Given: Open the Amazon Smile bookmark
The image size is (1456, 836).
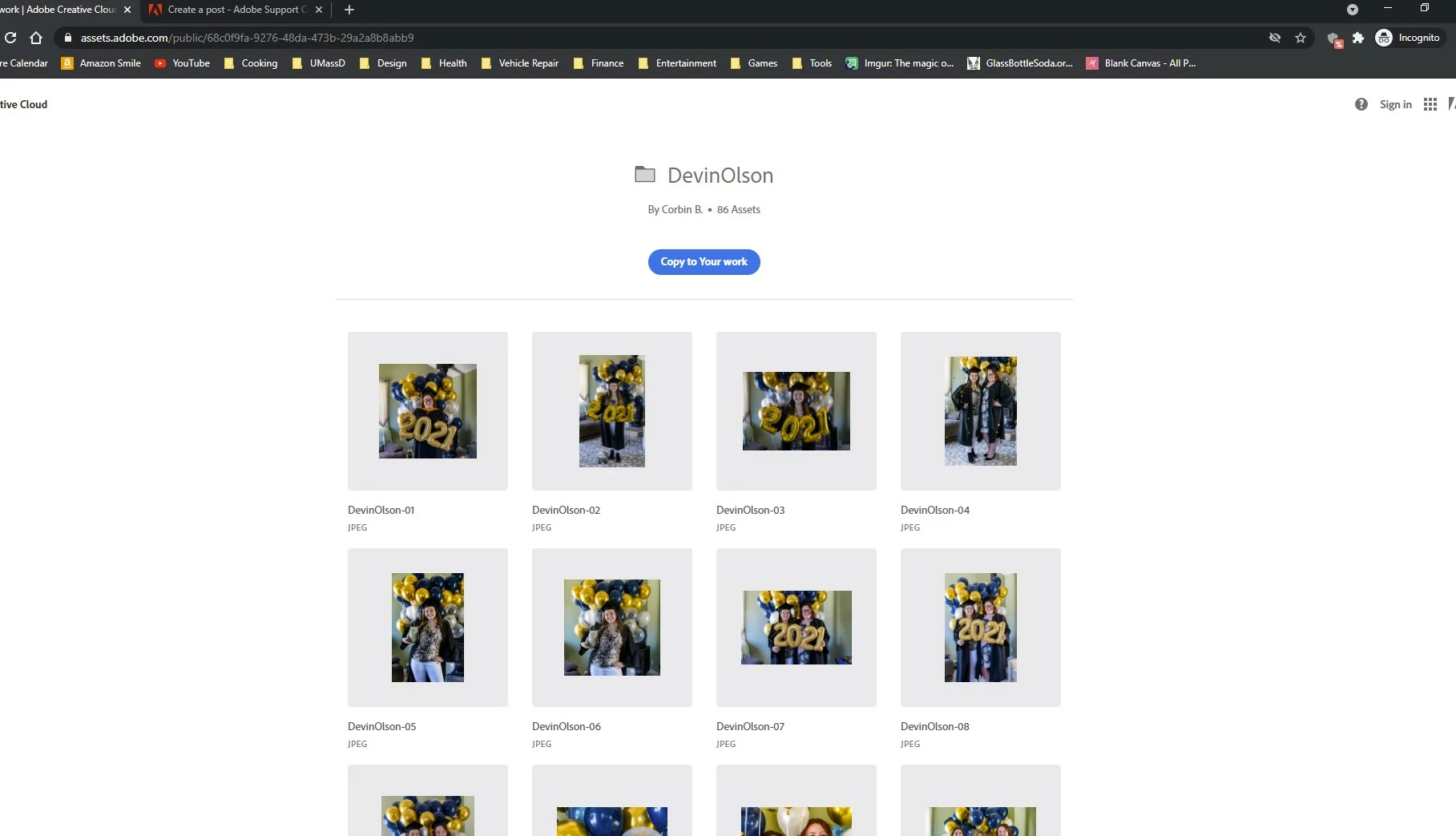Looking at the screenshot, I should click(101, 63).
